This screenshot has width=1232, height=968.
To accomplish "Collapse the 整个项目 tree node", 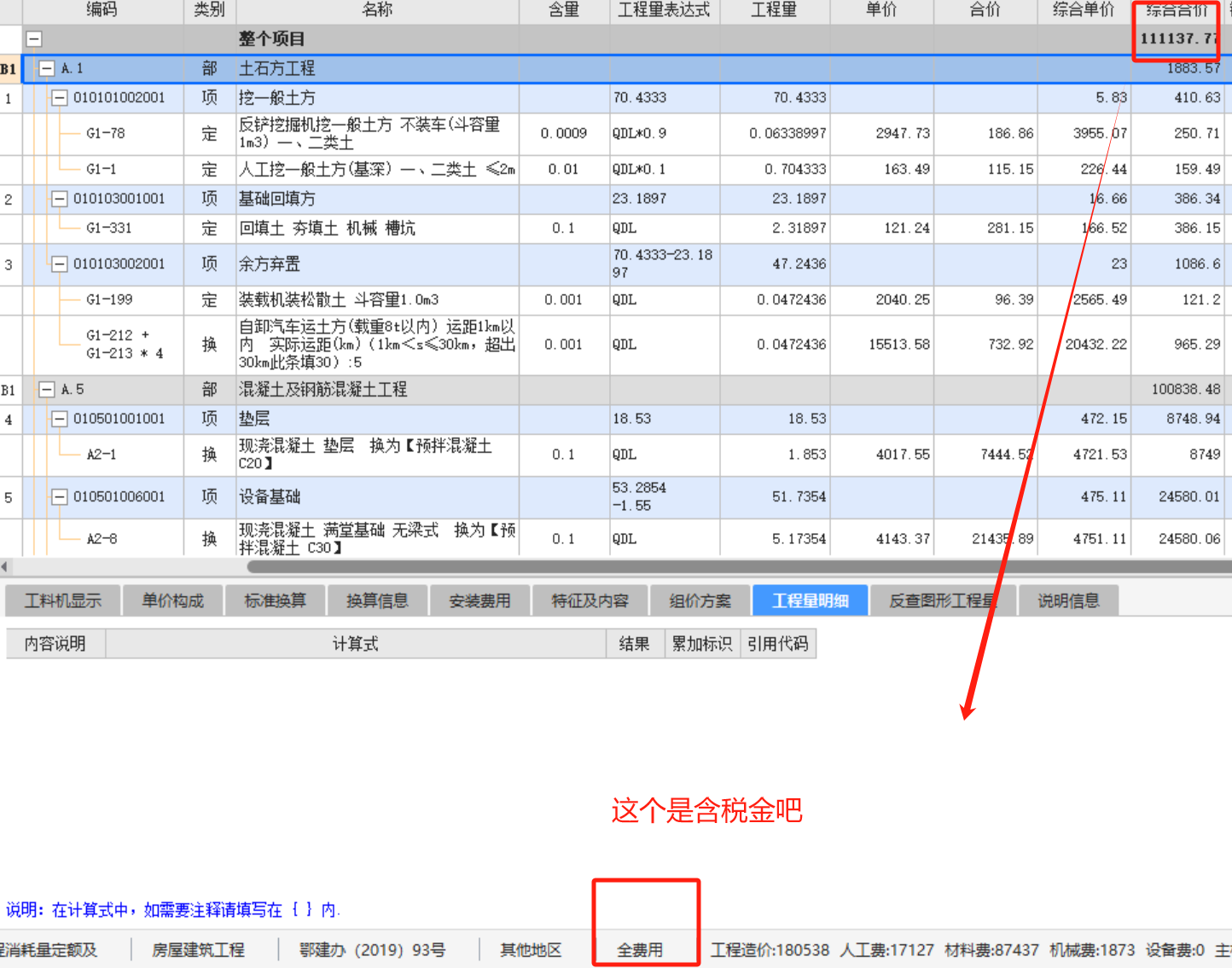I will pos(32,38).
